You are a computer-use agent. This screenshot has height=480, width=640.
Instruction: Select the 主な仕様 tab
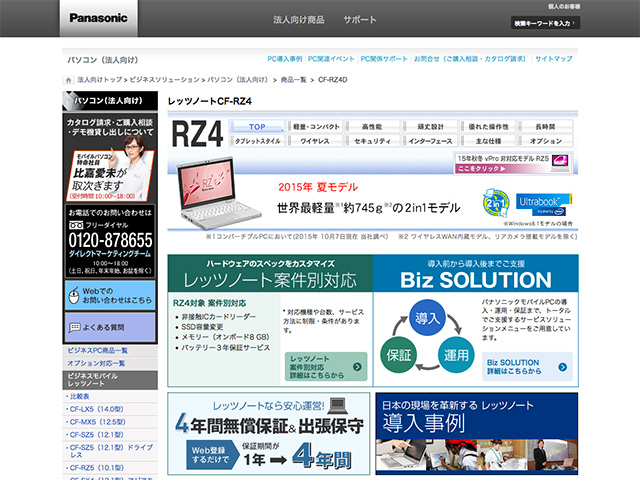487,141
